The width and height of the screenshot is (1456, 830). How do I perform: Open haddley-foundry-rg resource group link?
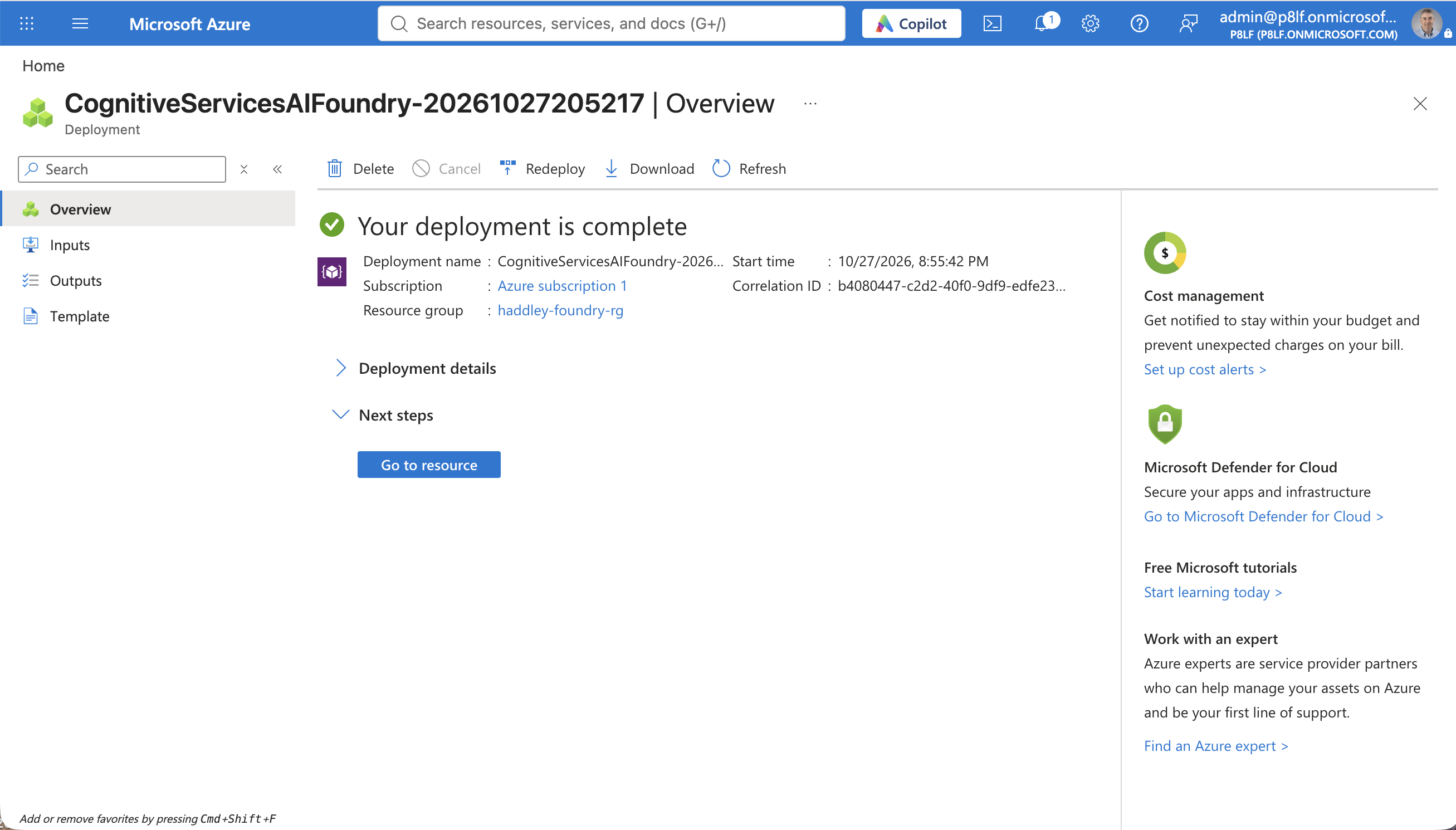[x=561, y=310]
